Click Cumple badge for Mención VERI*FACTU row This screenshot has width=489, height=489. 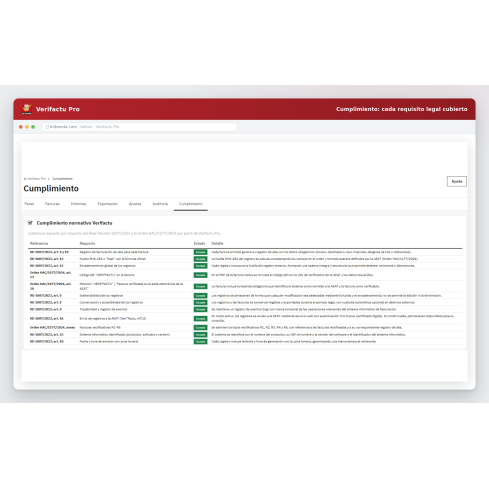coord(200,286)
